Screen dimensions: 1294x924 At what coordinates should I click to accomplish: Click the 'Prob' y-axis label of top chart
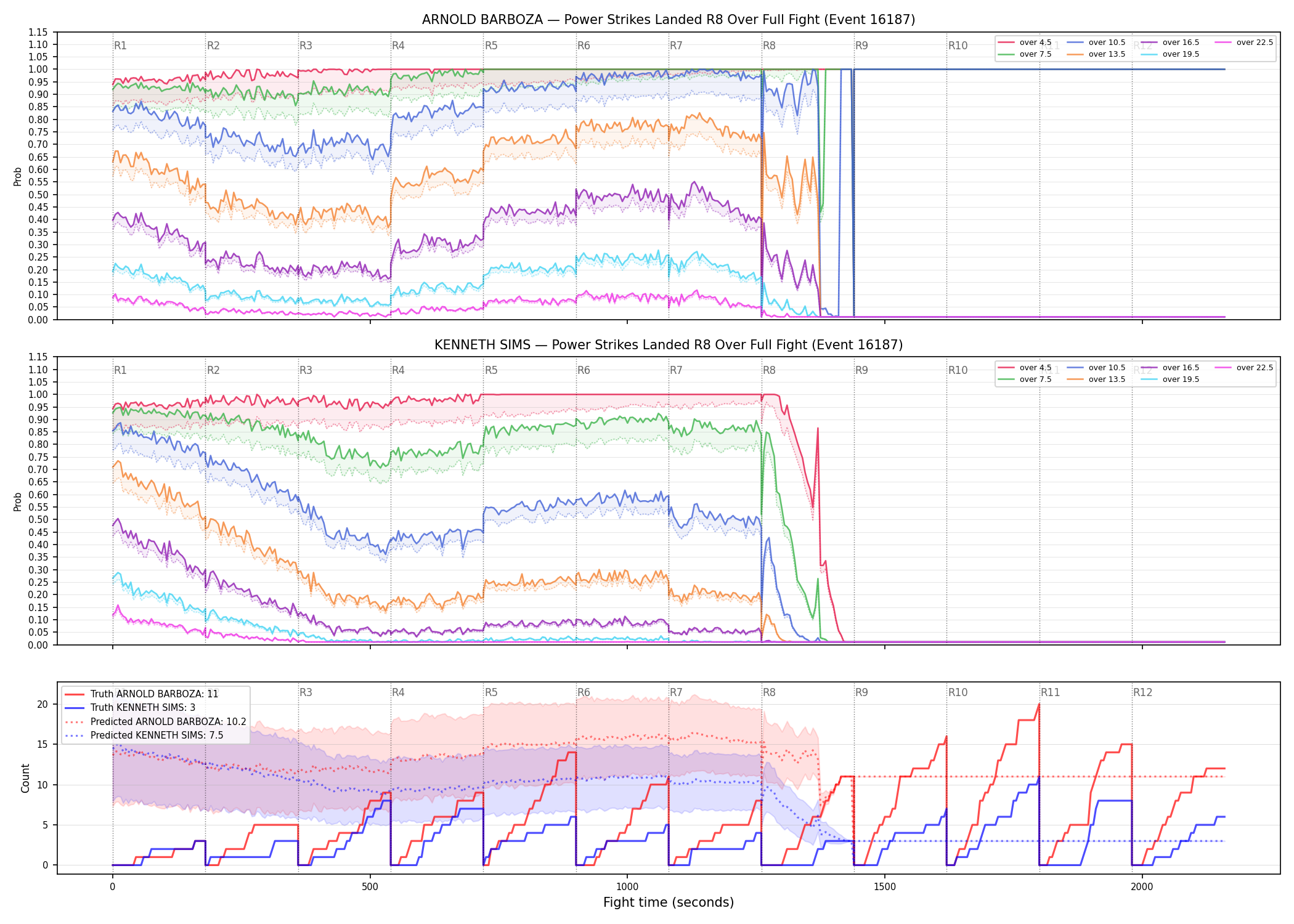coord(18,177)
